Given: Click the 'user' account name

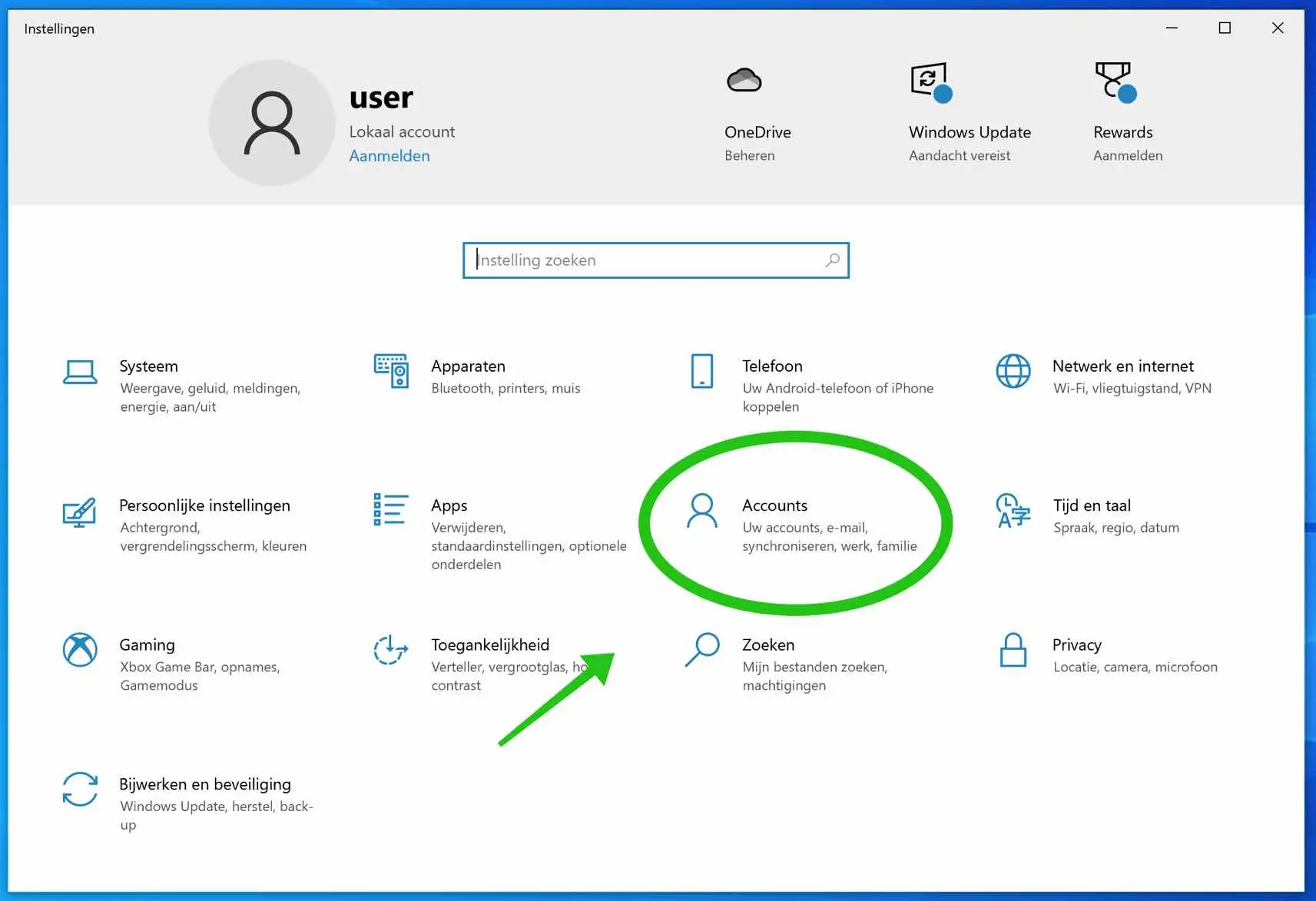Looking at the screenshot, I should (x=381, y=98).
